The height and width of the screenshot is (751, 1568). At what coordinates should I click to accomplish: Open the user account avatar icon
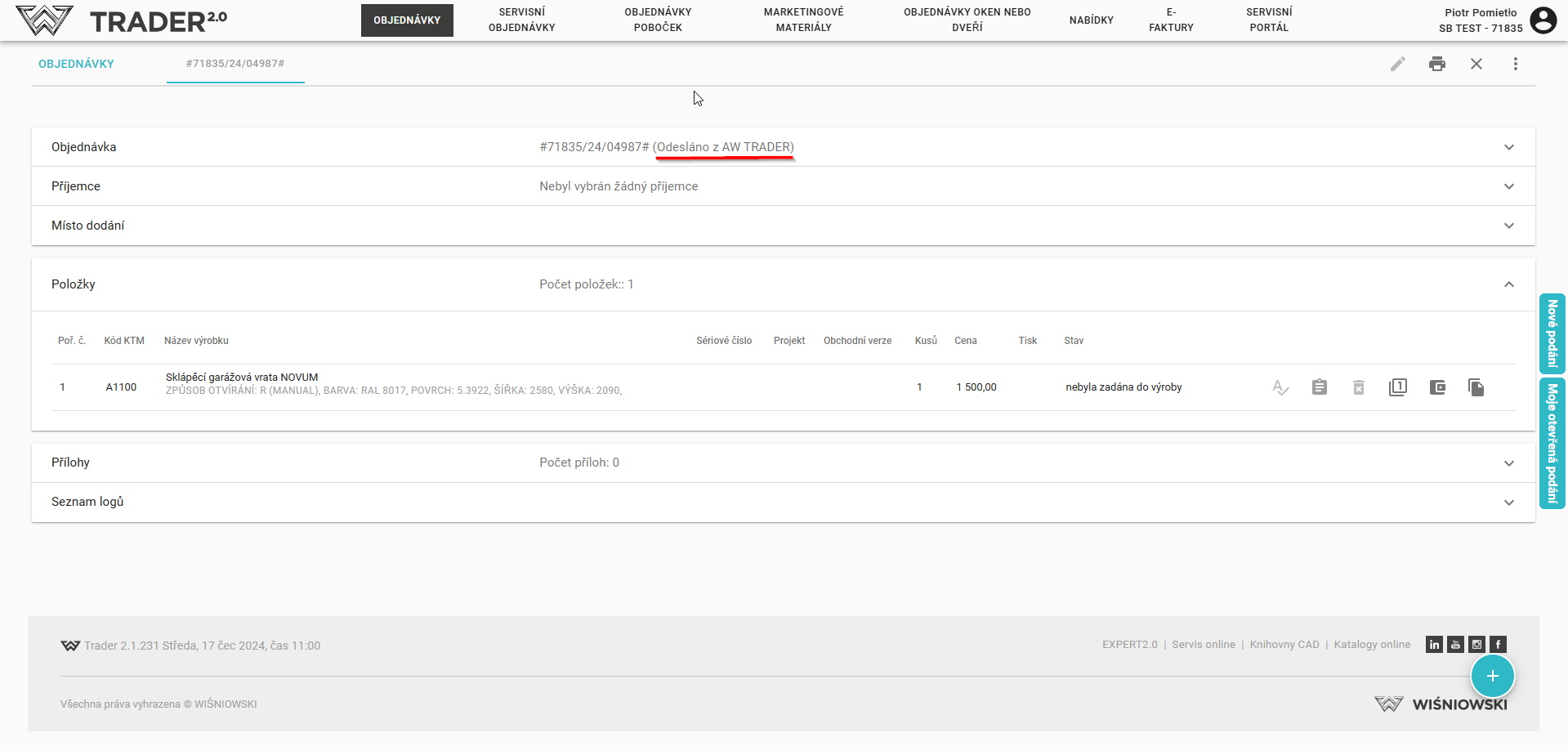1543,20
